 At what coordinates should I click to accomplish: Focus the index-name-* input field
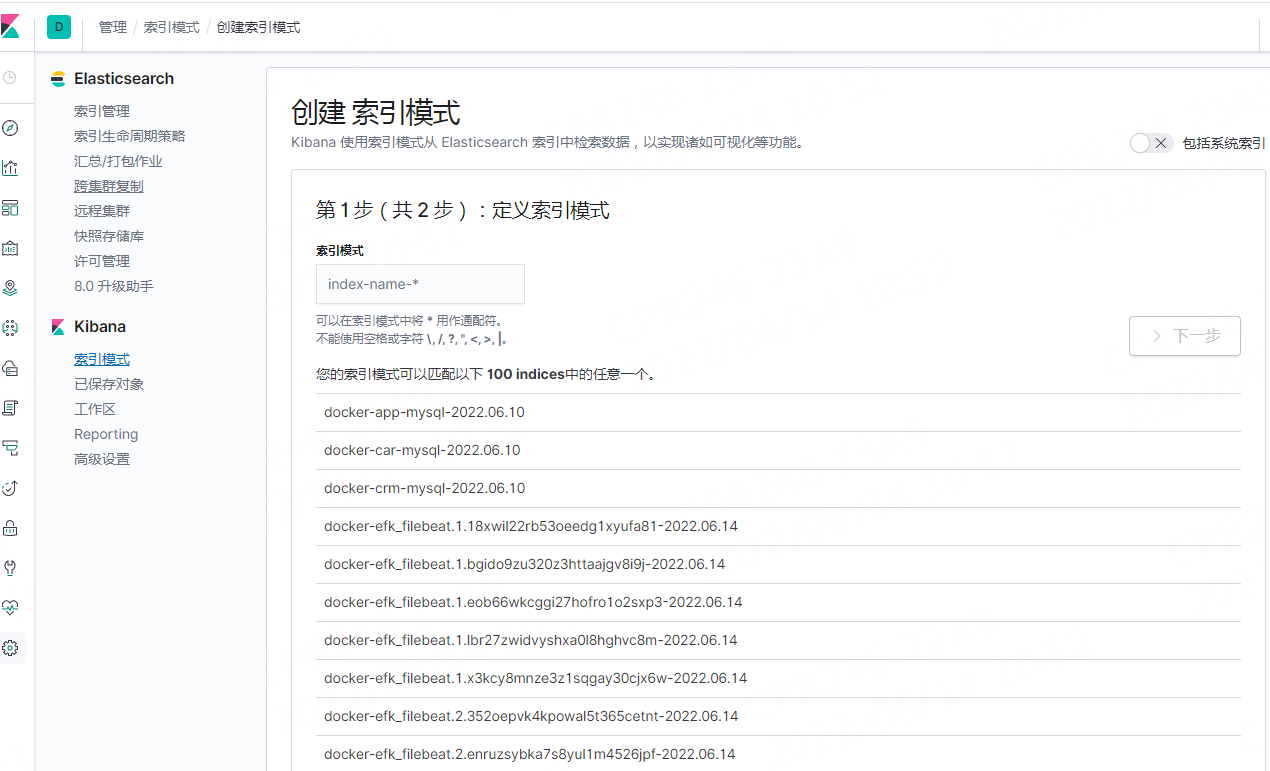coord(420,284)
